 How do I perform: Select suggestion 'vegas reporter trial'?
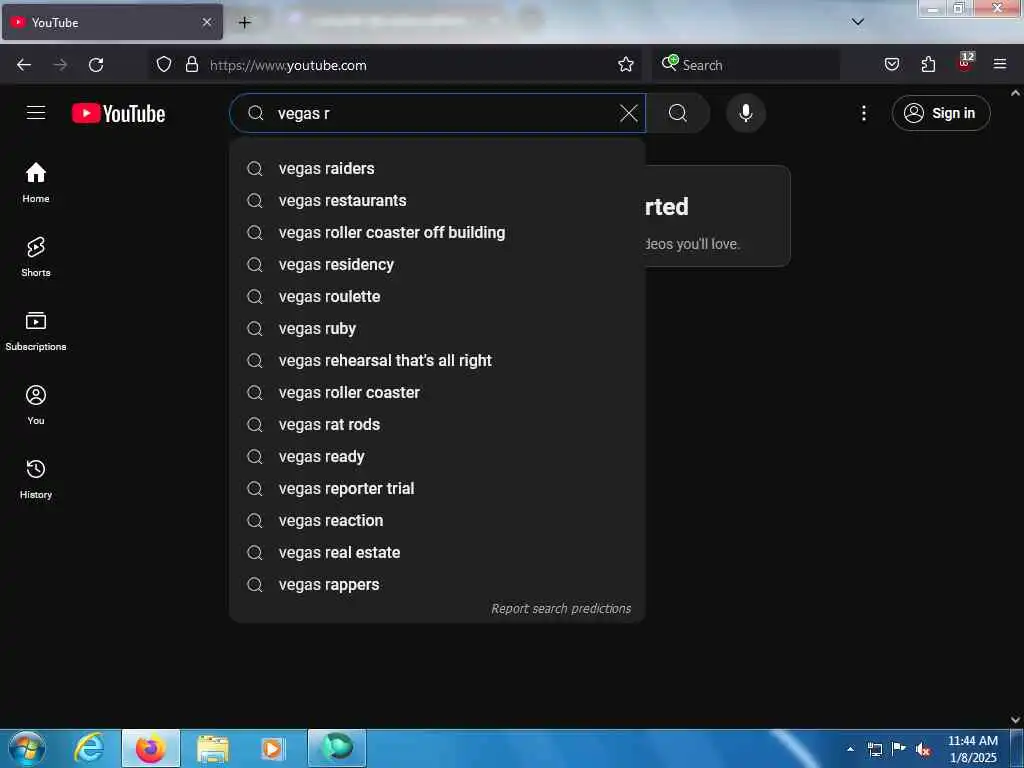coord(437,488)
